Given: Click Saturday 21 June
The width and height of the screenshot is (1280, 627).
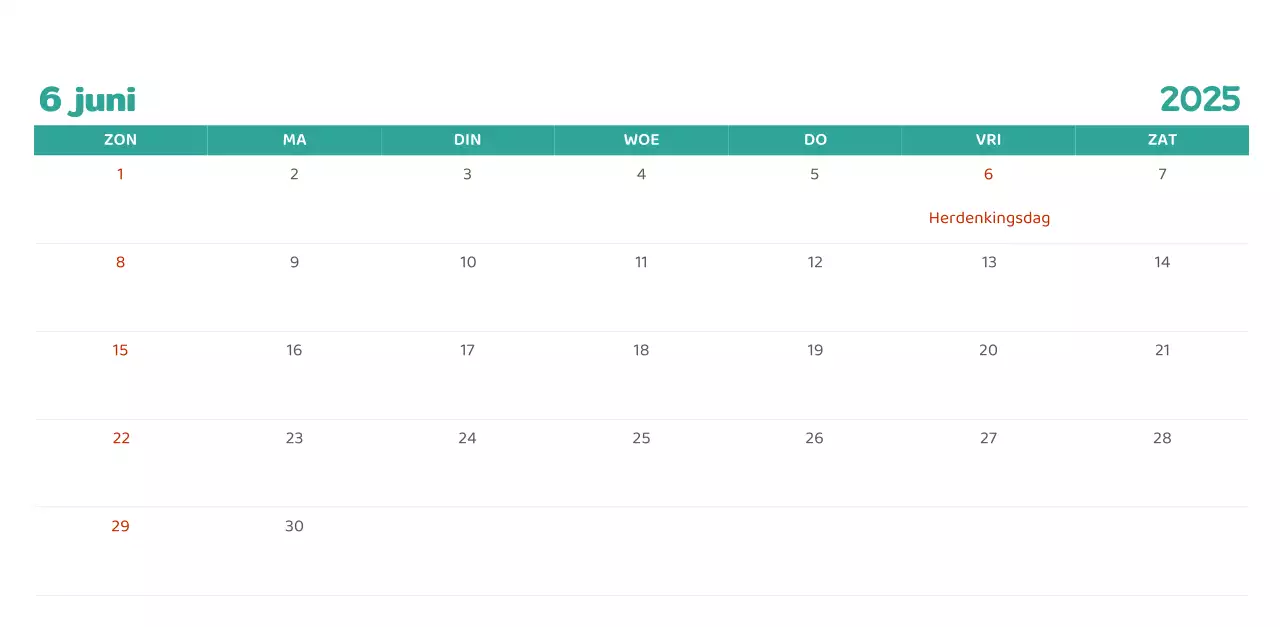Looking at the screenshot, I should coord(1162,351).
